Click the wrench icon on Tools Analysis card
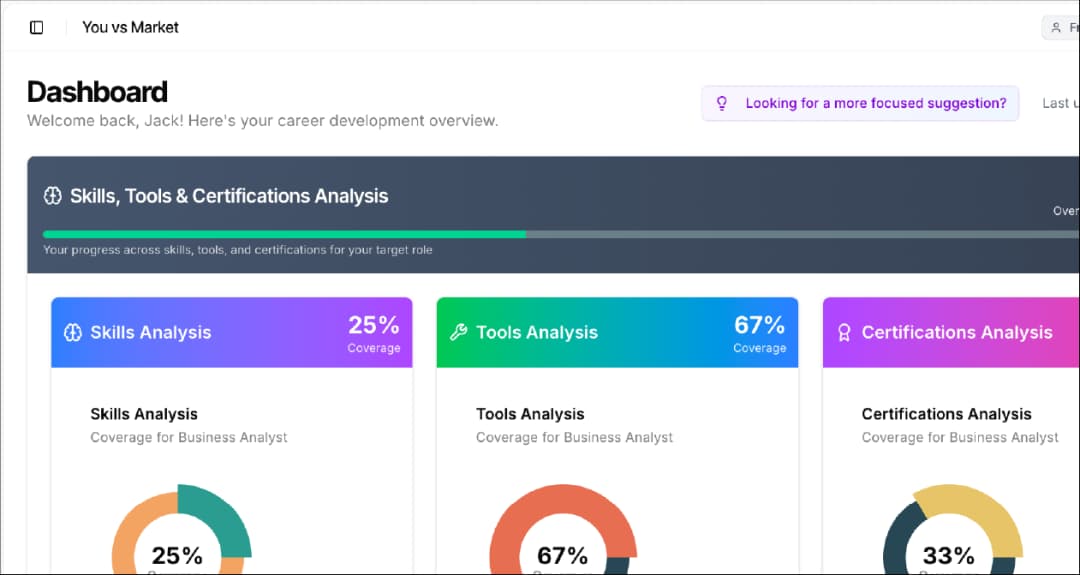Image resolution: width=1080 pixels, height=575 pixels. pyautogui.click(x=459, y=333)
